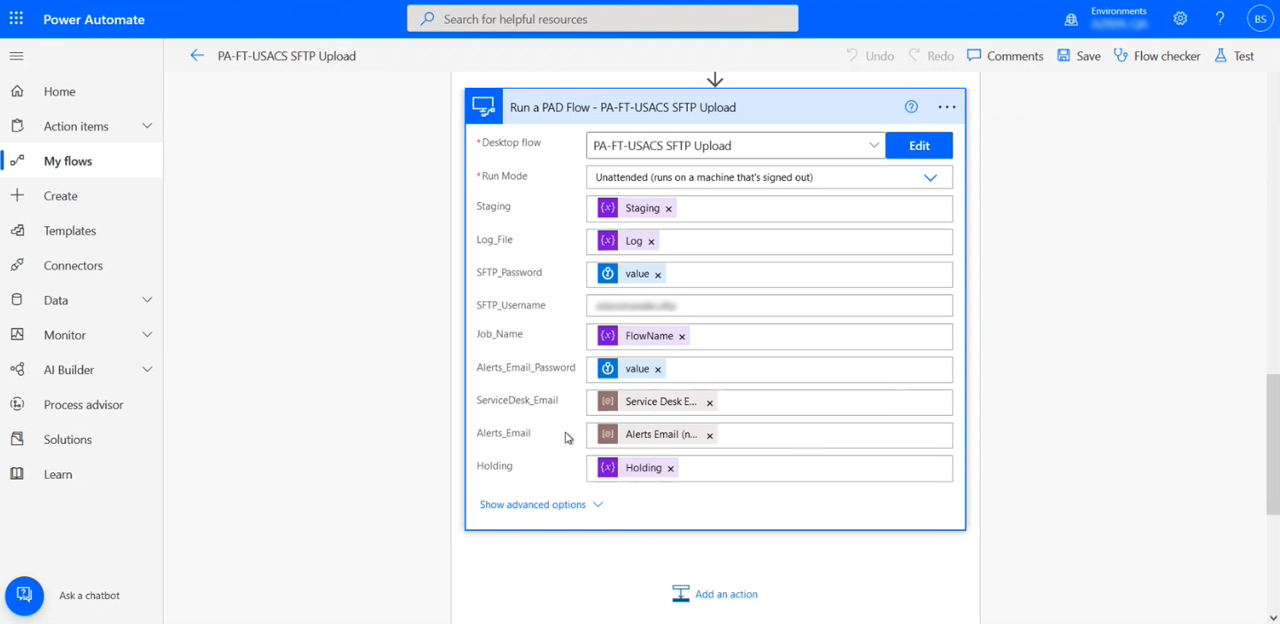Remove the Staging variable token
Viewport: 1280px width, 624px height.
pyautogui.click(x=669, y=209)
